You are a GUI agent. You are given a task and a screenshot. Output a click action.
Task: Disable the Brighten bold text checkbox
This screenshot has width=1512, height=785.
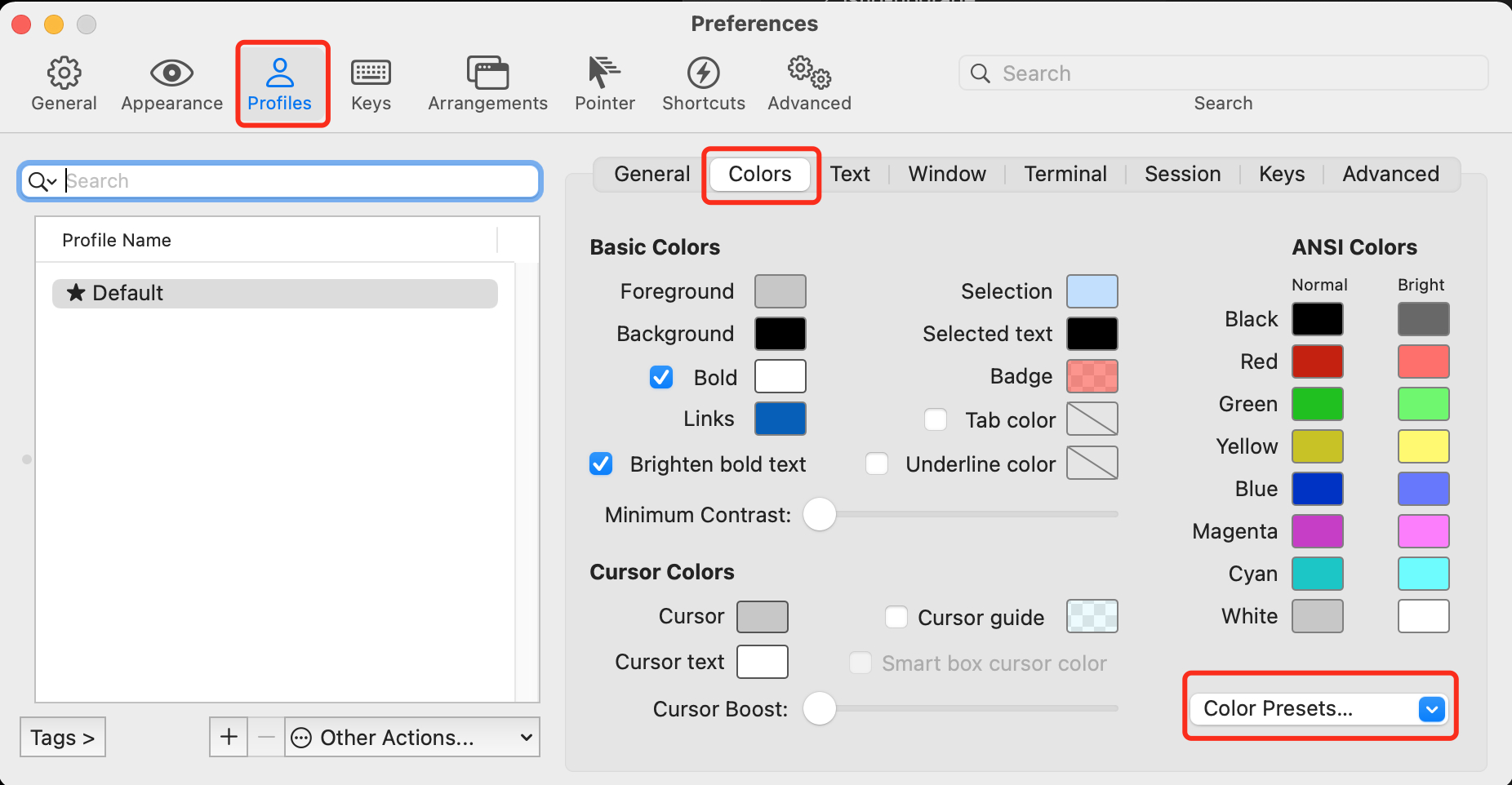coord(602,464)
